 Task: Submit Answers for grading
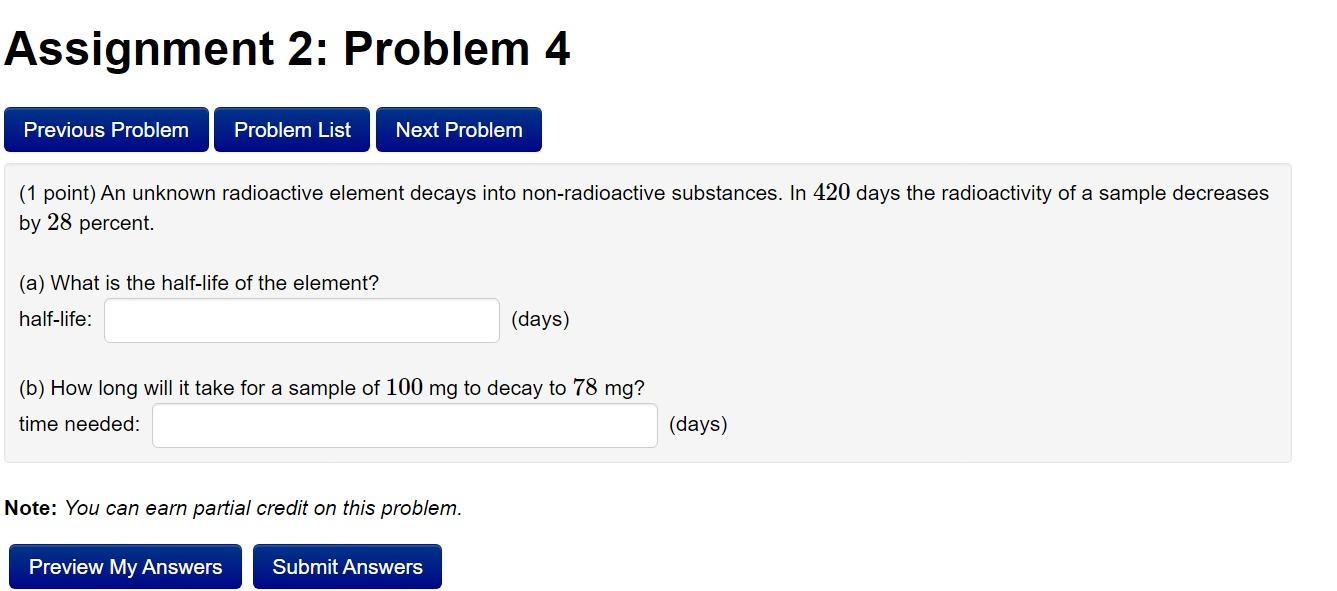[347, 566]
